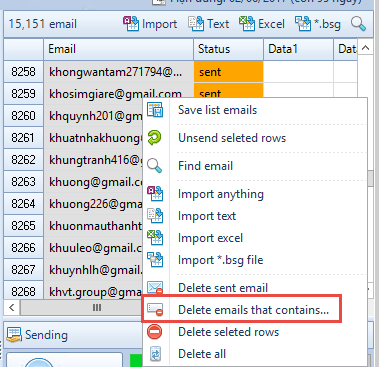Click email cell khongwantam271794@...
Image resolution: width=379 pixels, height=367 pixels.
[x=119, y=72]
